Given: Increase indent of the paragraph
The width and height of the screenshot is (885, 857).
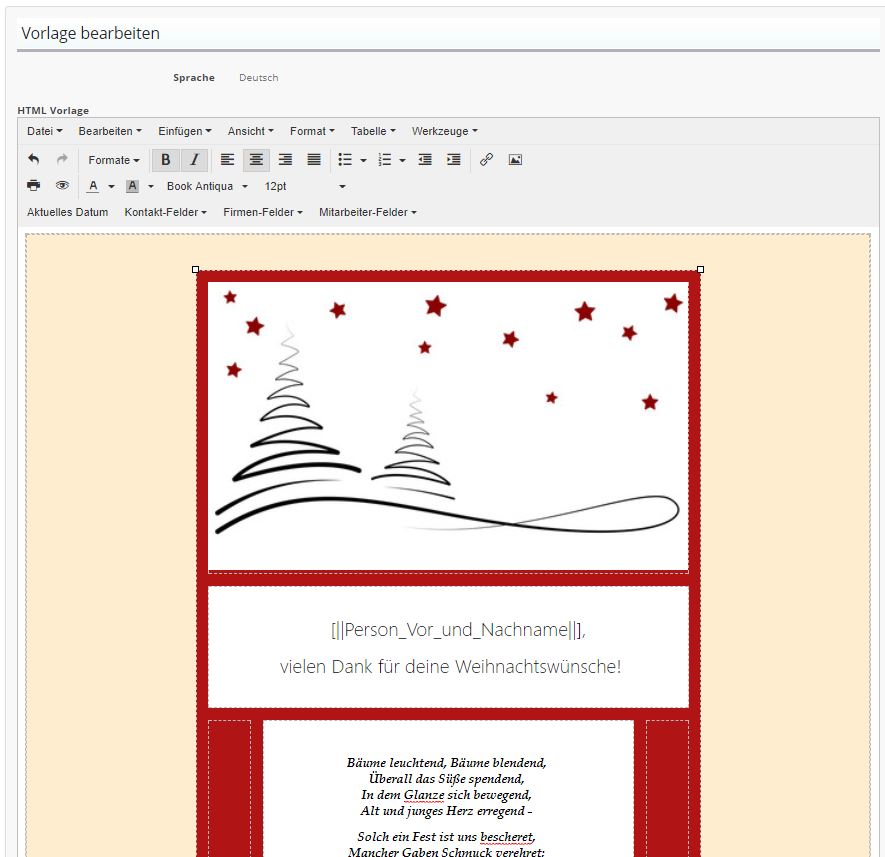Looking at the screenshot, I should (x=454, y=160).
